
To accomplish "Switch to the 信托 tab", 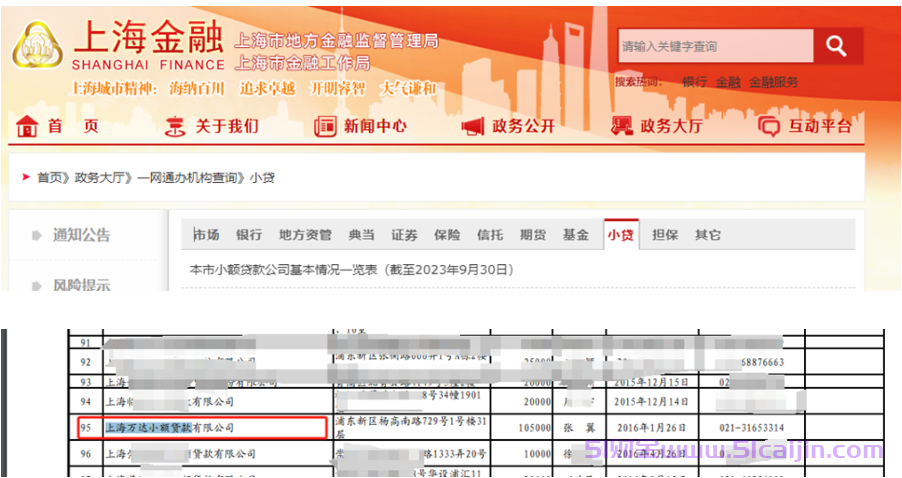I will click(x=490, y=235).
